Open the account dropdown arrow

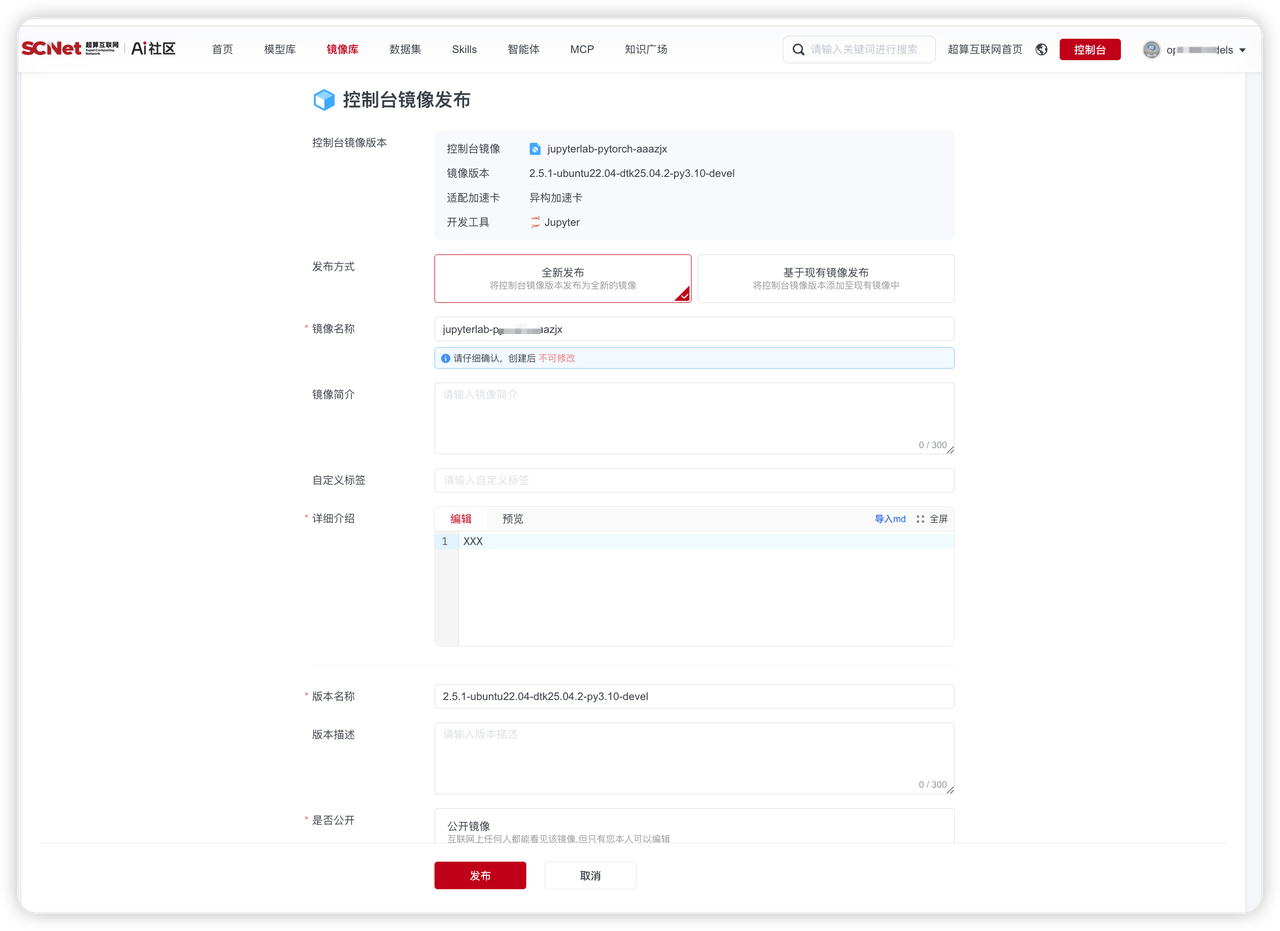pos(1242,50)
